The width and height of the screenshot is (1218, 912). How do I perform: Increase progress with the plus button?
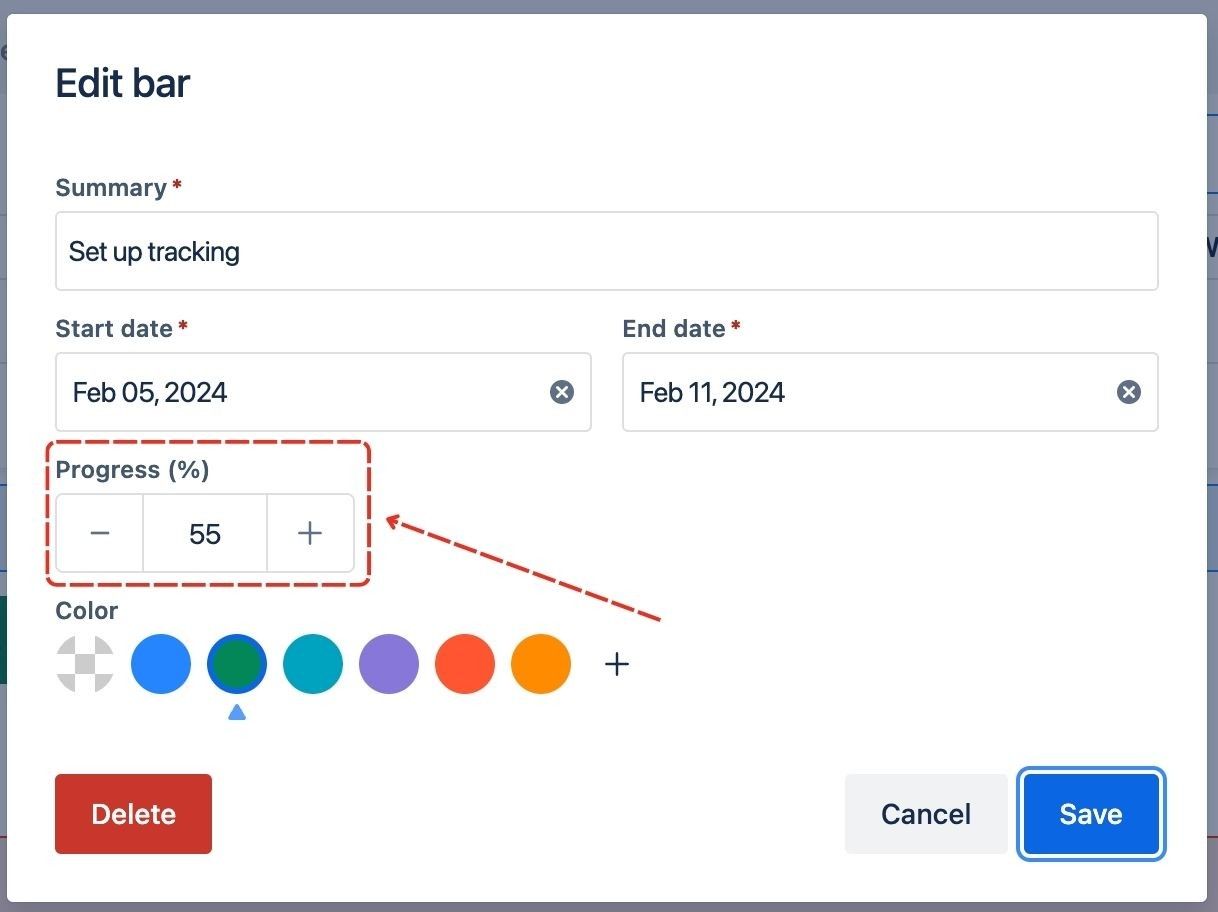coord(310,533)
